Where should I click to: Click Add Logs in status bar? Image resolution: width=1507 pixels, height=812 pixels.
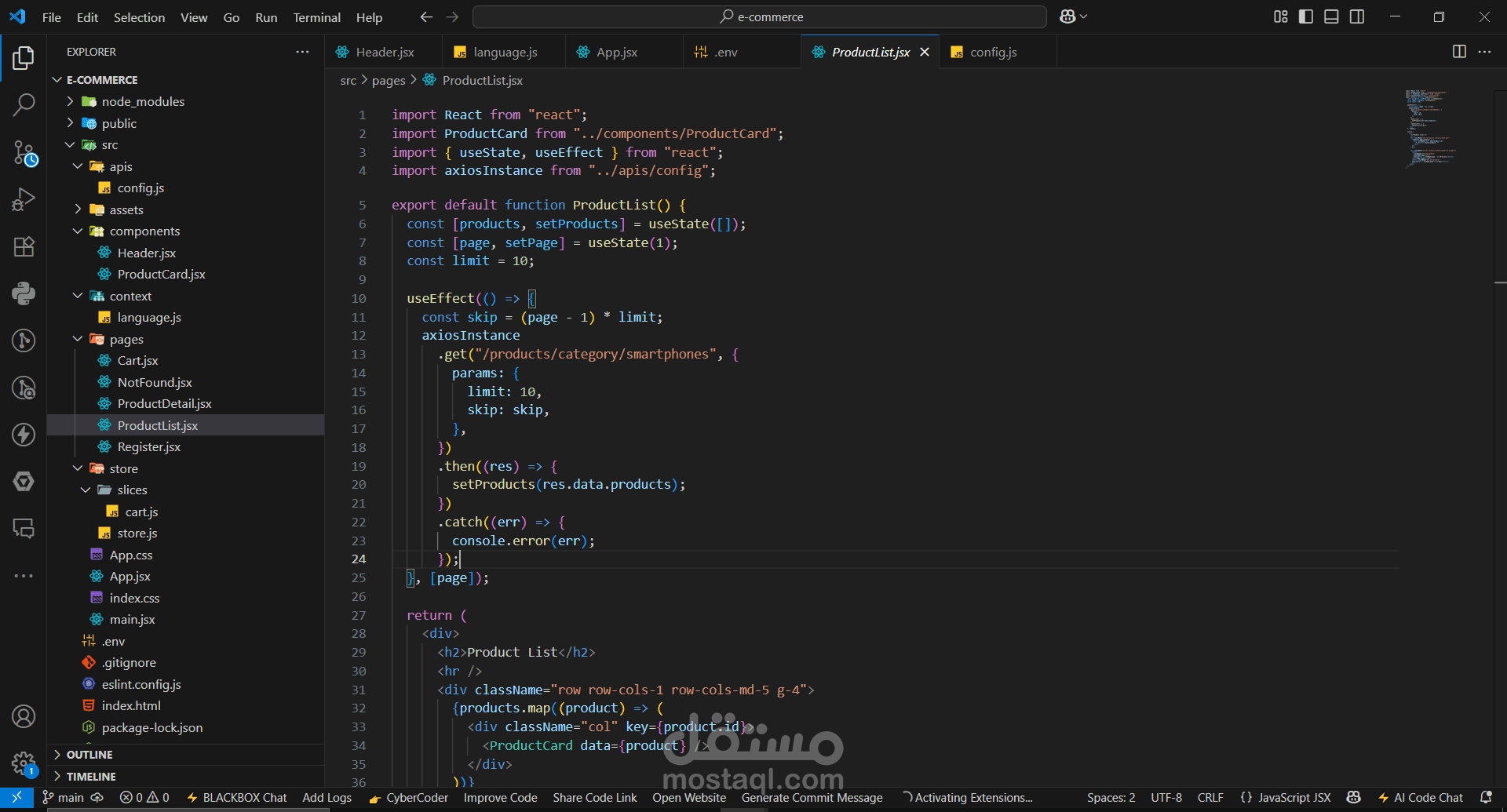coord(327,797)
